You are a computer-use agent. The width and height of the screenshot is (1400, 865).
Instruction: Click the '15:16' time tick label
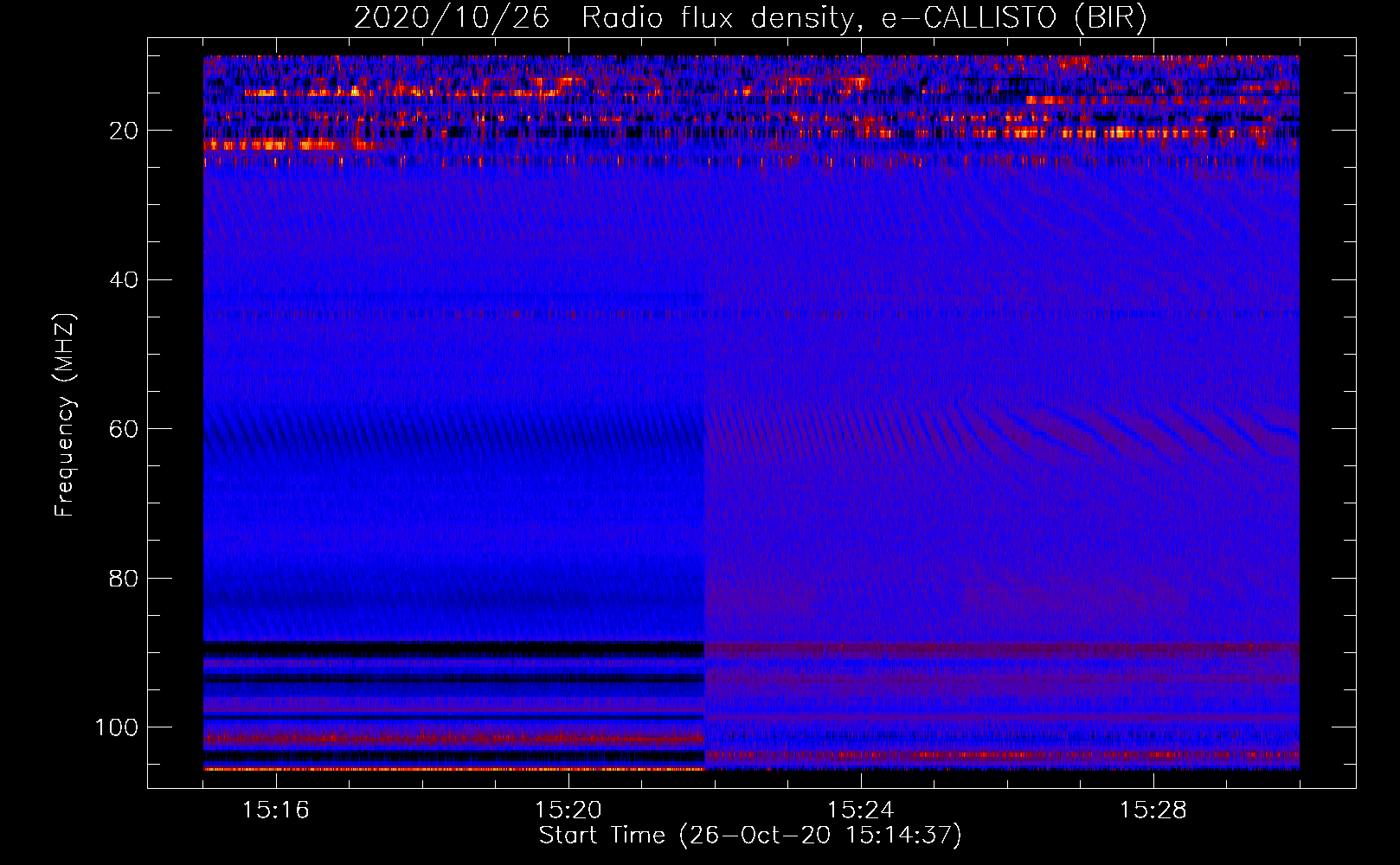click(276, 810)
